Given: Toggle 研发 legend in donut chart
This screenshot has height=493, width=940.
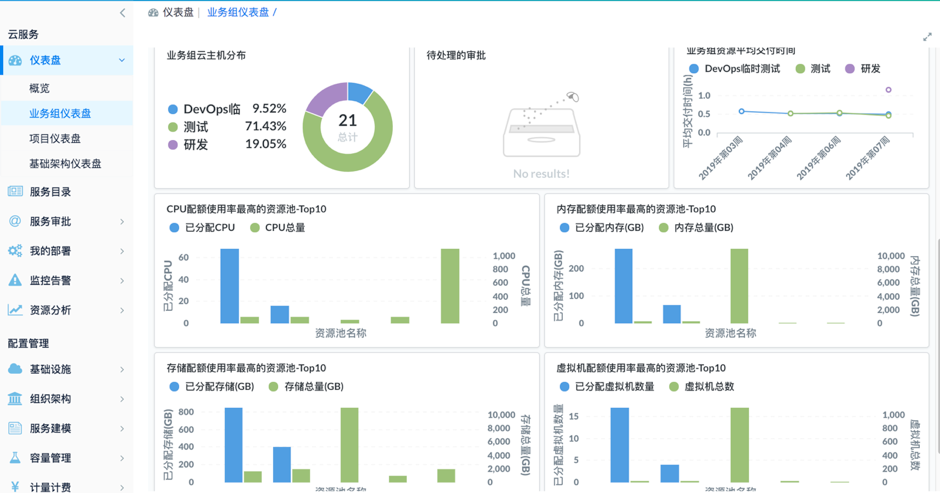Looking at the screenshot, I should [x=188, y=145].
